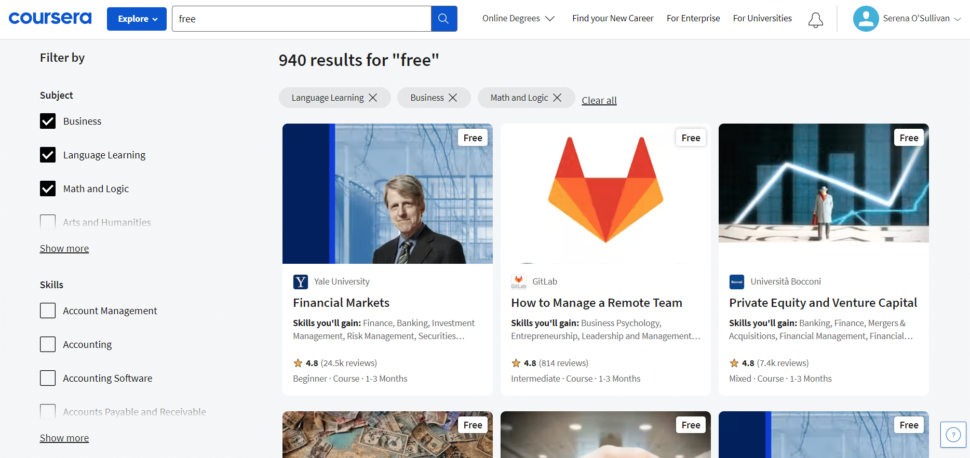Check the Accounting skill checkbox

pos(48,344)
